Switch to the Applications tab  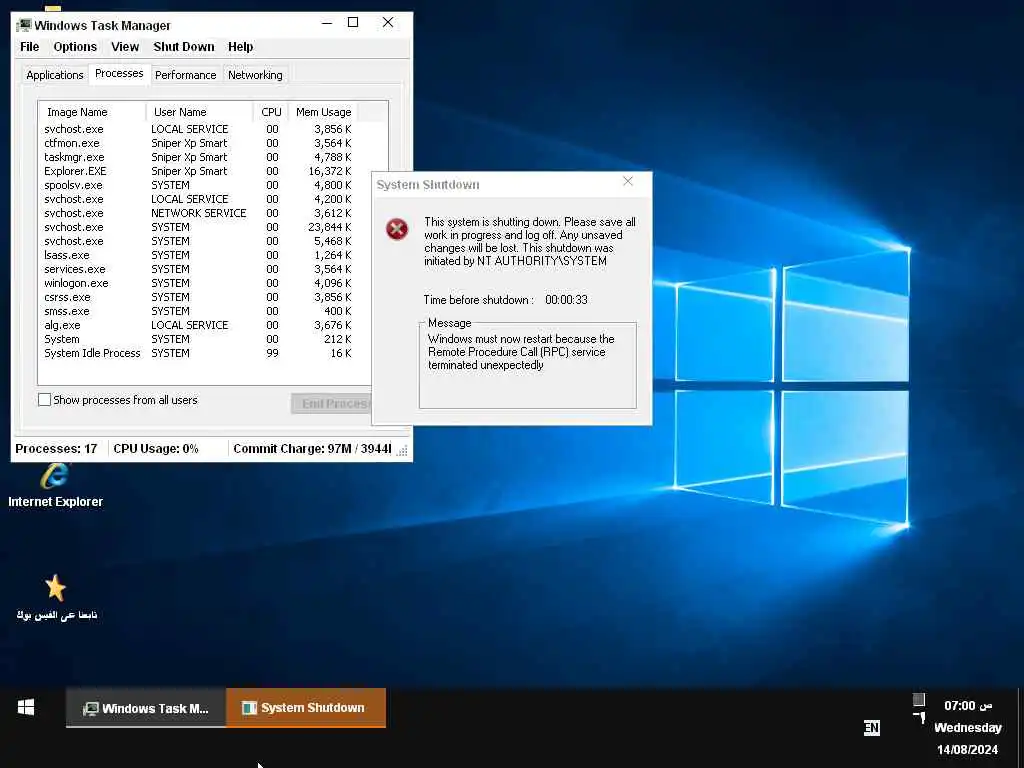click(x=55, y=75)
